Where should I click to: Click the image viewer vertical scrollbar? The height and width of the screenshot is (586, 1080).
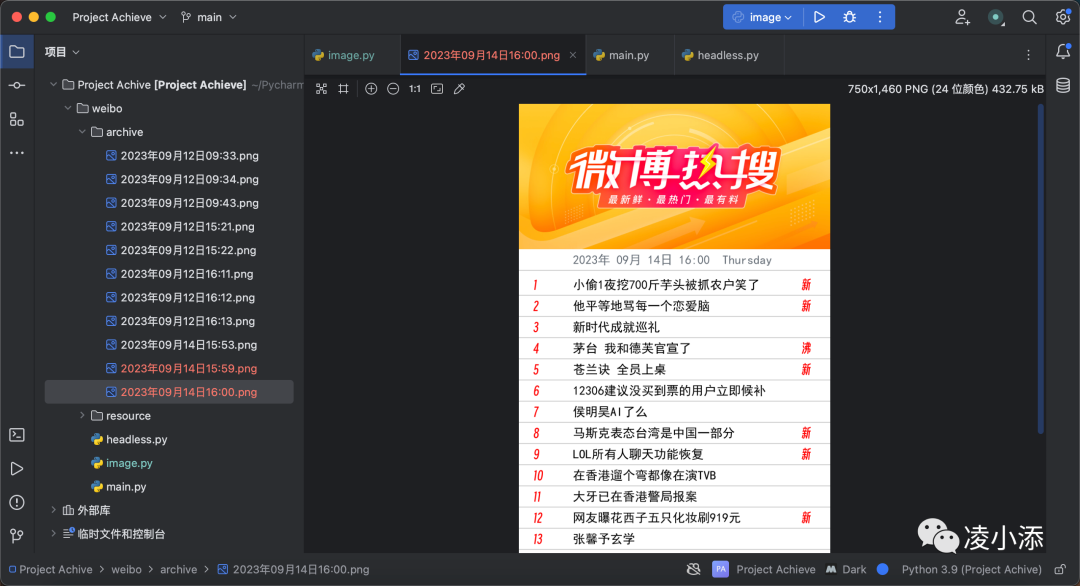point(1041,269)
